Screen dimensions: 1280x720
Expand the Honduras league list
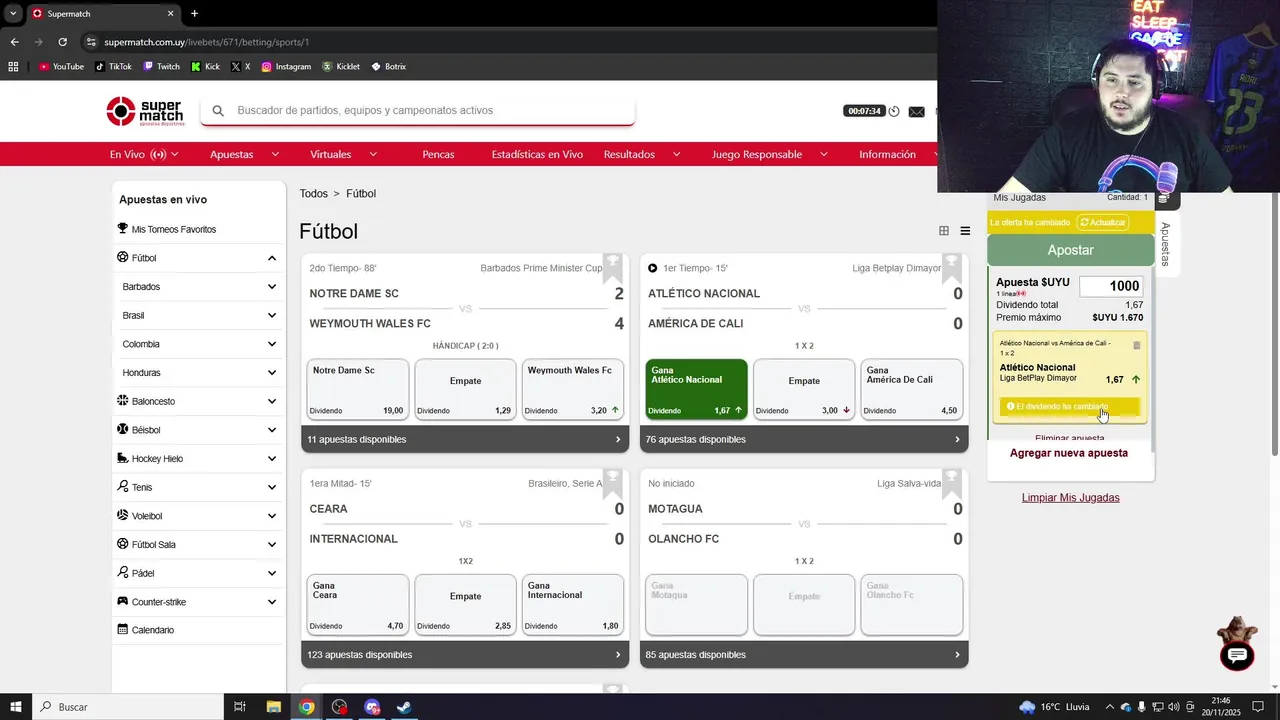(x=272, y=373)
